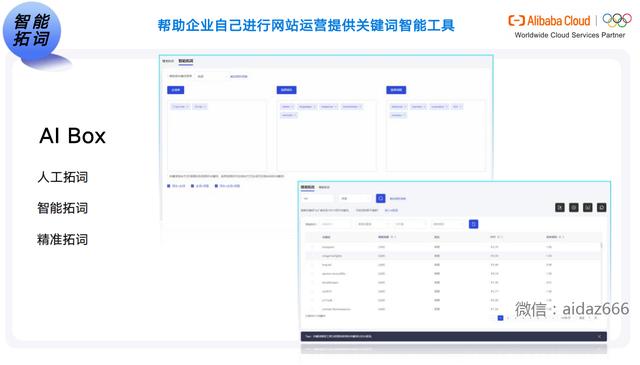Select the underlined first tab in the front window
This screenshot has height=365, width=640.
[307, 187]
